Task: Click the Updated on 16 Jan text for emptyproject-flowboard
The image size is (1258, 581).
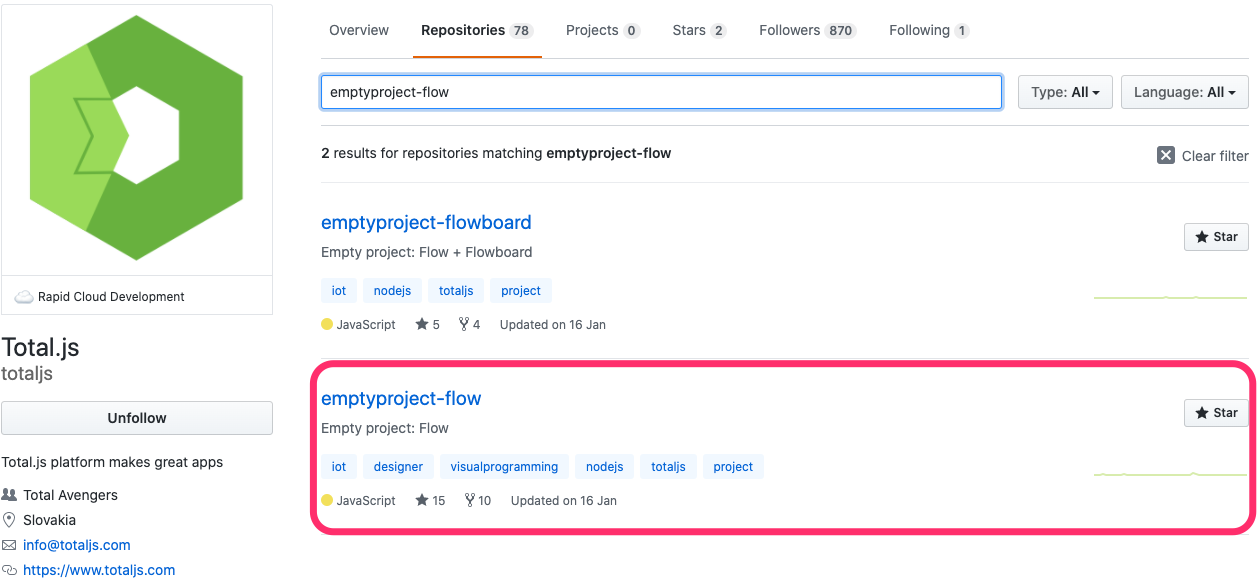Action: pos(553,325)
